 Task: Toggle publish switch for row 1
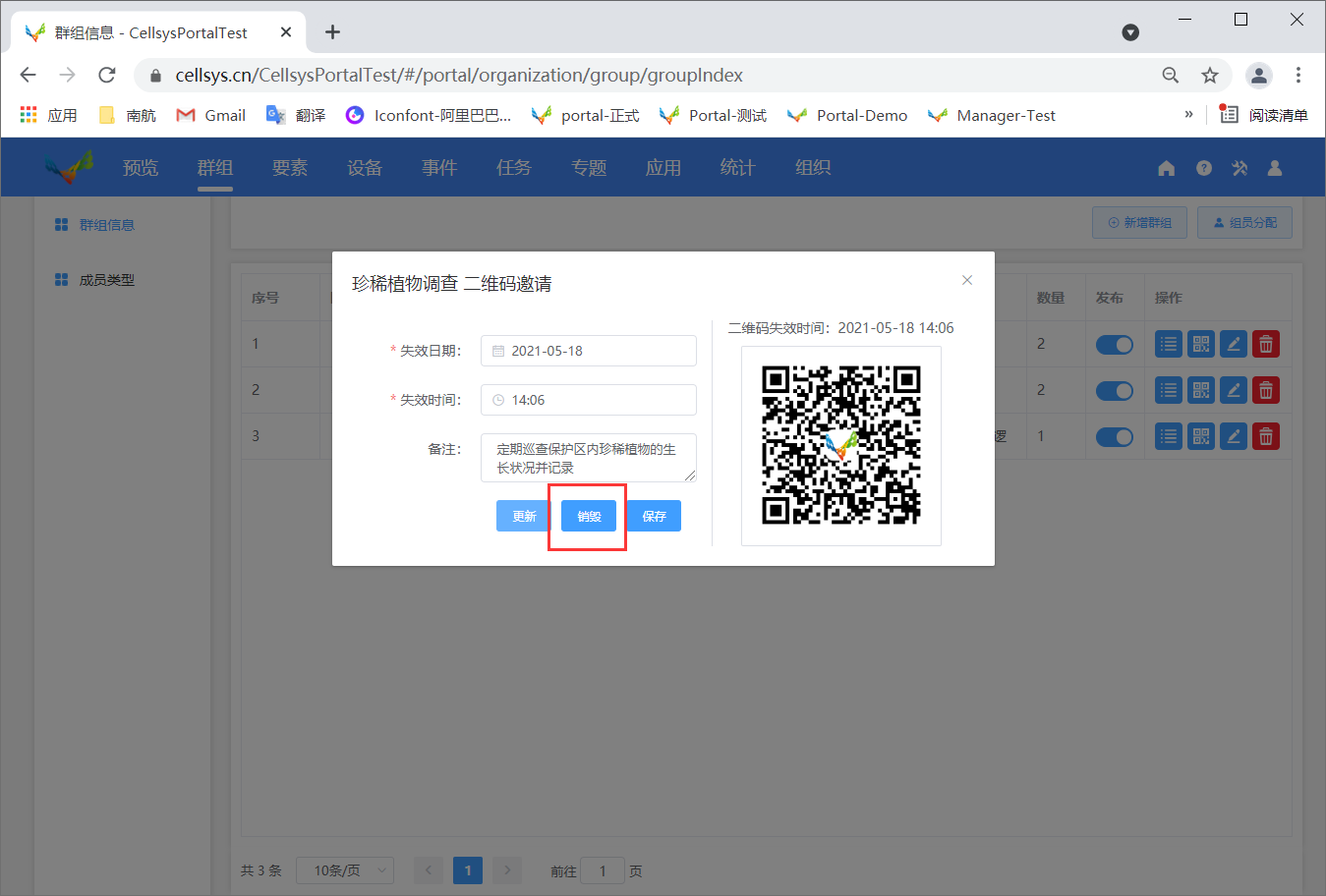[x=1115, y=345]
